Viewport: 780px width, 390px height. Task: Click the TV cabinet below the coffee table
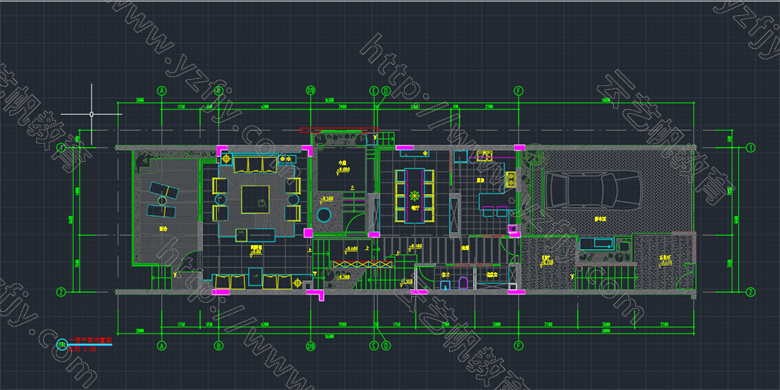(x=255, y=235)
